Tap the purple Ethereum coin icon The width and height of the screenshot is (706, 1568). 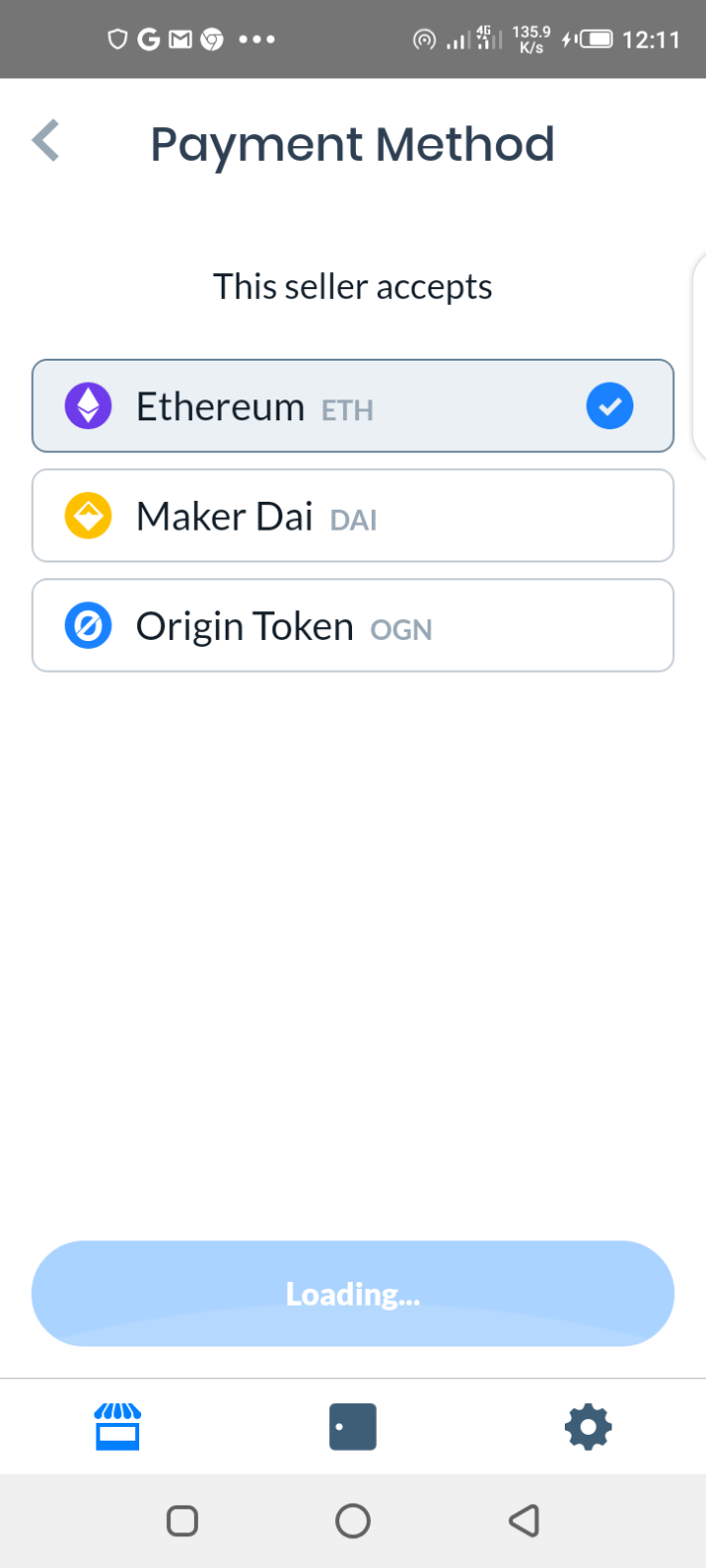[88, 406]
